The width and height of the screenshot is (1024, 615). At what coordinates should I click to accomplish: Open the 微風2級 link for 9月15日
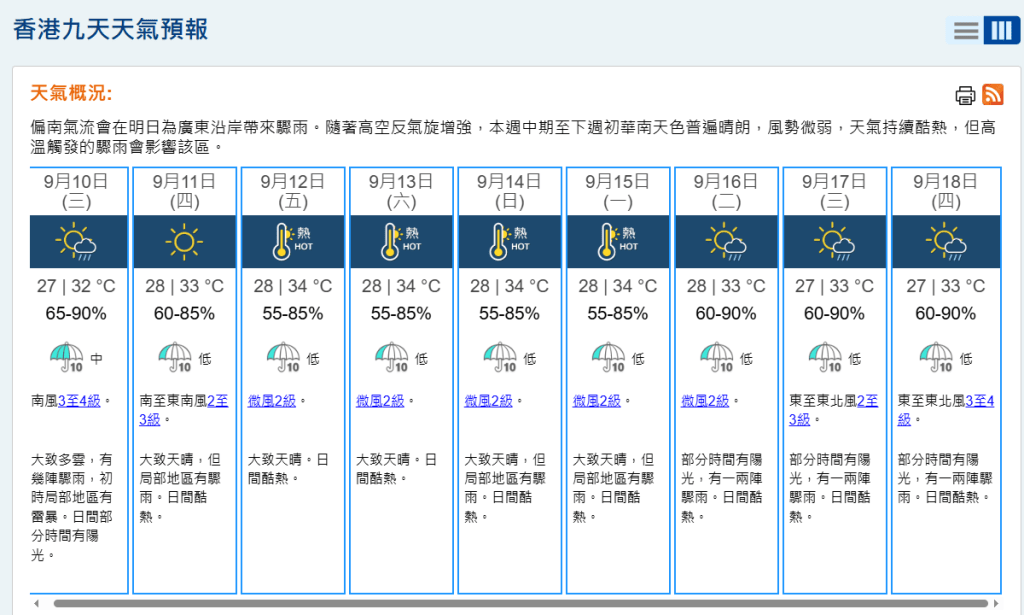(x=597, y=401)
